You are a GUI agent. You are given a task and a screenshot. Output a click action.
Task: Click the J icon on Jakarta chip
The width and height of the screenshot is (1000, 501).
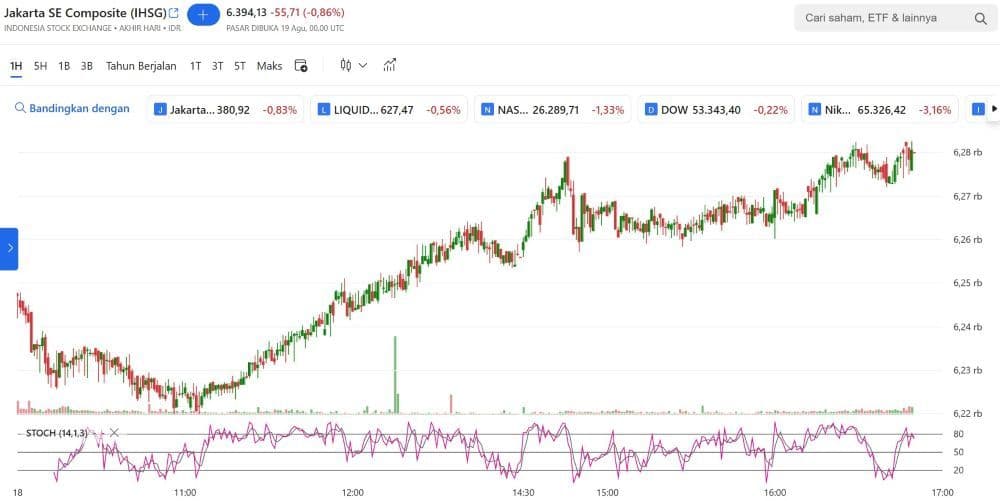pyautogui.click(x=160, y=110)
